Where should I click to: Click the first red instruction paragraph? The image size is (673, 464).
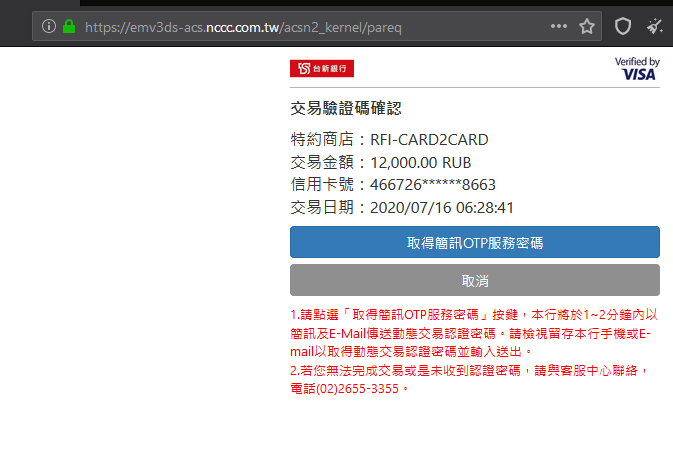coord(474,333)
